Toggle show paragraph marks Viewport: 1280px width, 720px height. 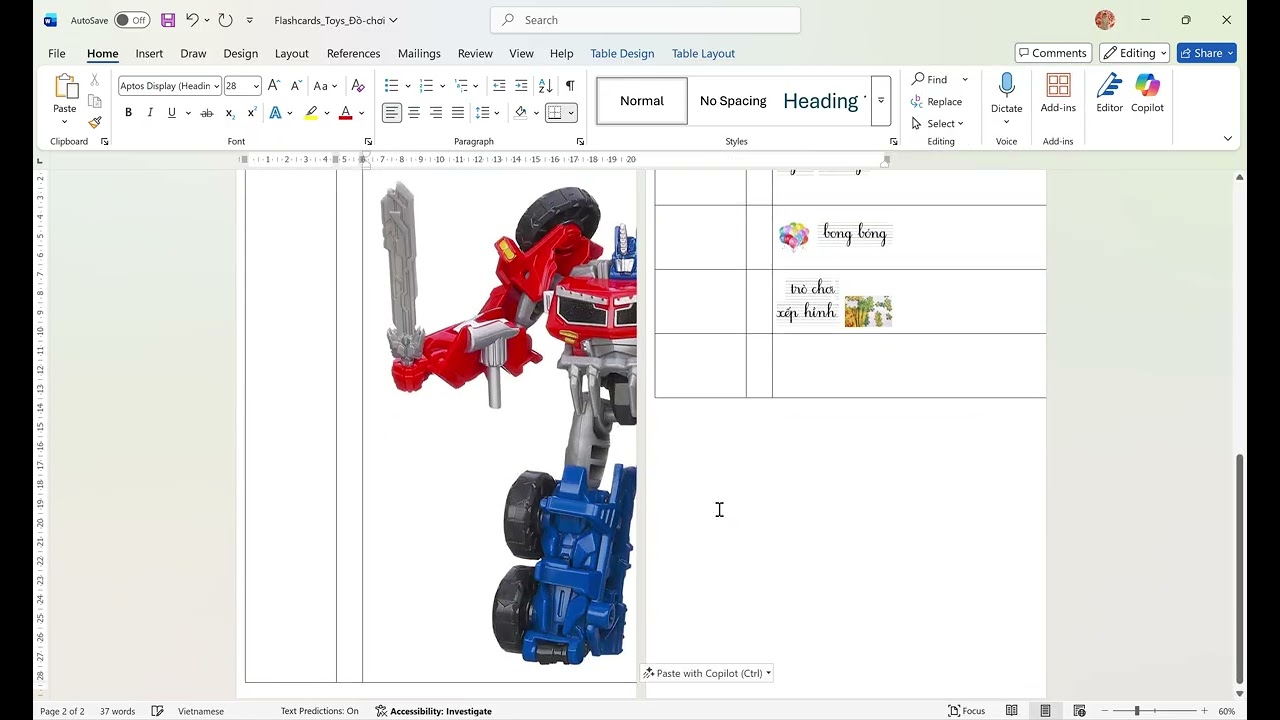coord(570,86)
